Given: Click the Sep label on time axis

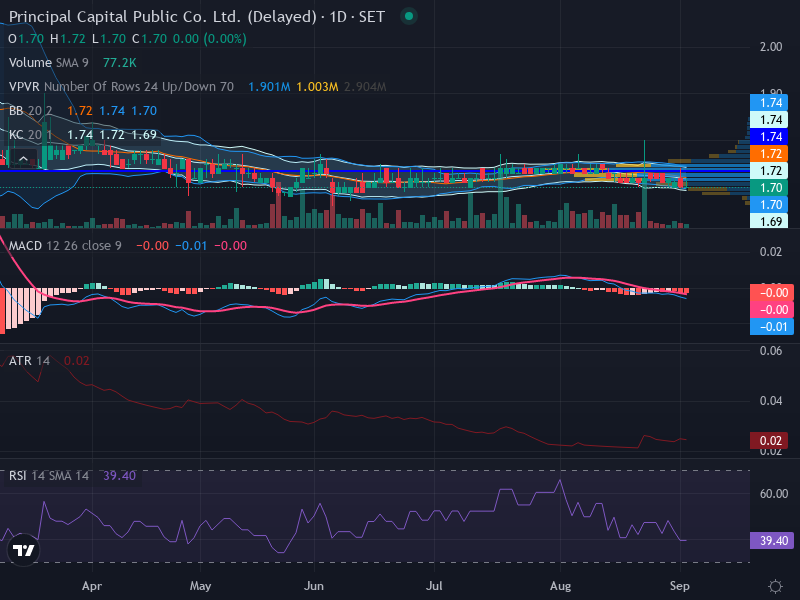Looking at the screenshot, I should [680, 586].
